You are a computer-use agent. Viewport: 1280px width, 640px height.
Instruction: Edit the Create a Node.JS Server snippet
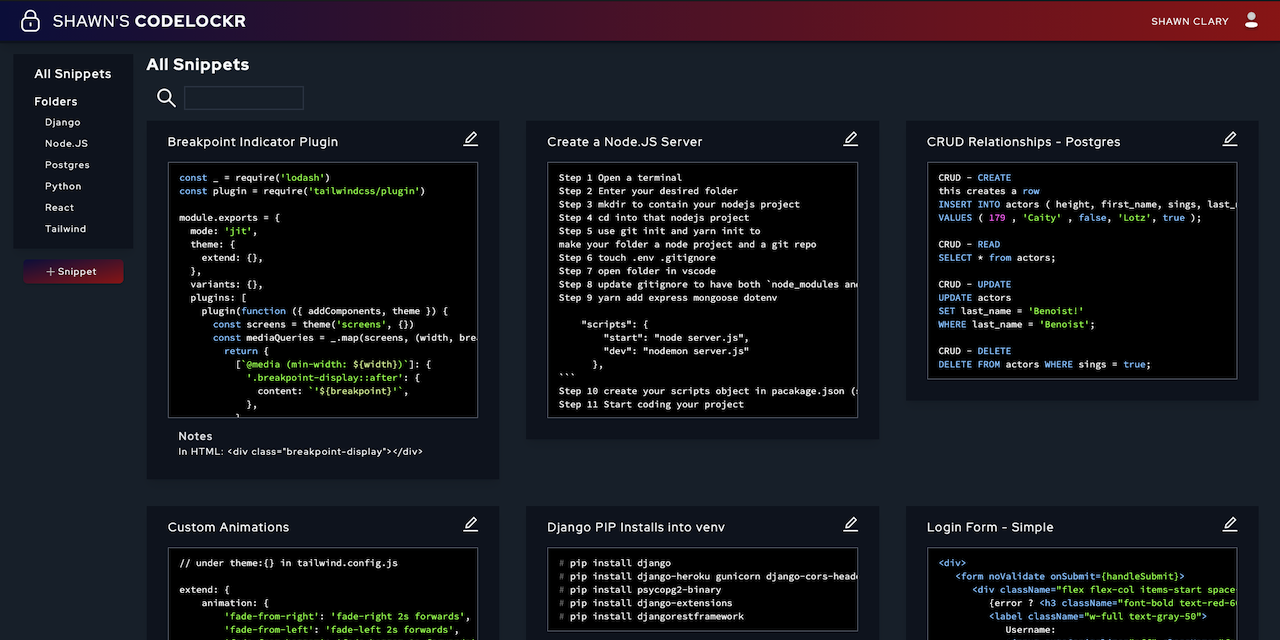[851, 140]
